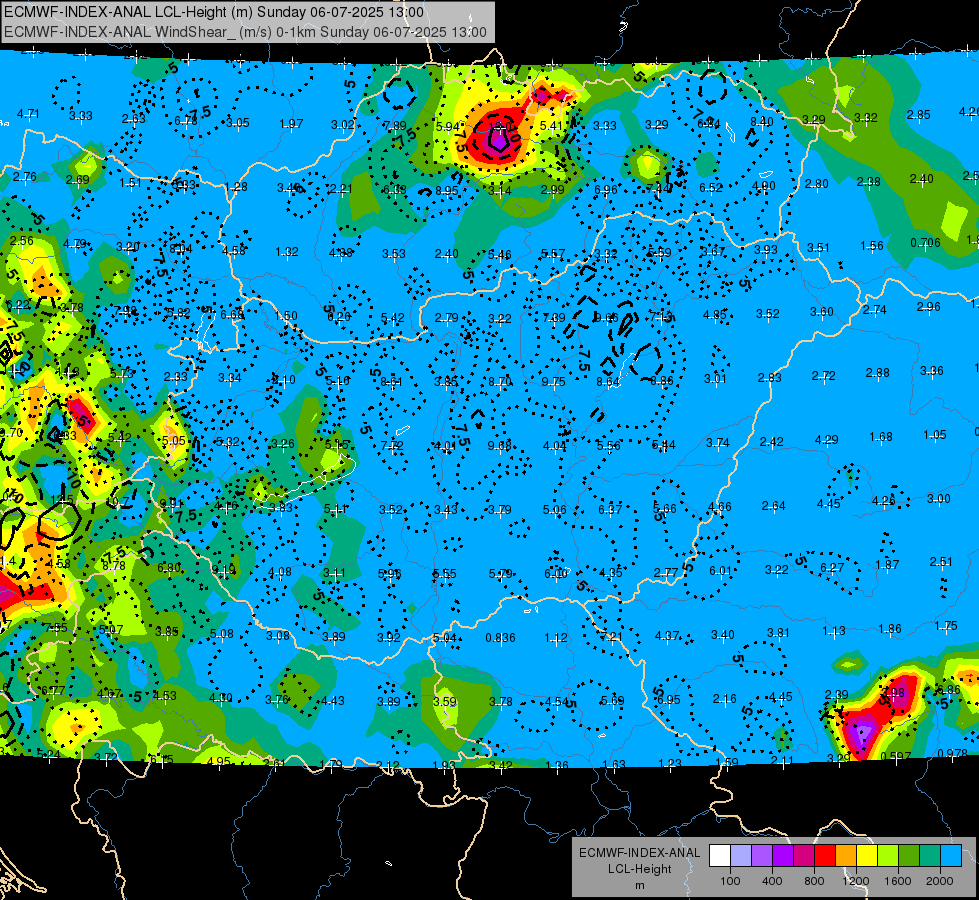979x900 pixels.
Task: Click the wind shear value "3.59"
Action: 445,701
